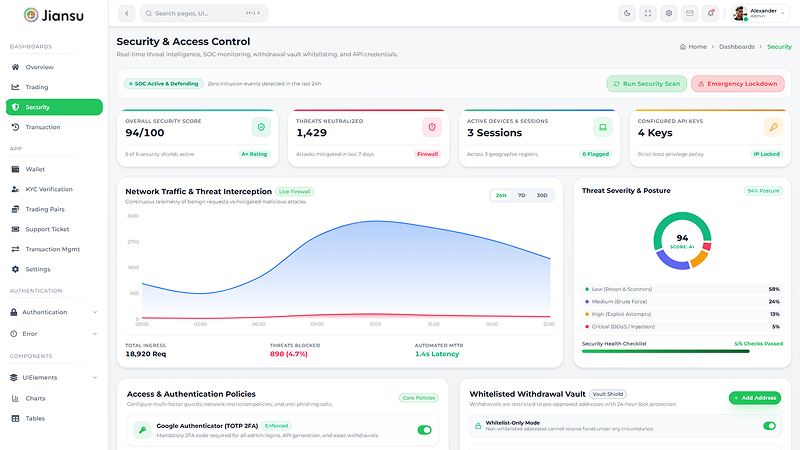Switch the chart to 30D range
800x450 pixels.
542,195
